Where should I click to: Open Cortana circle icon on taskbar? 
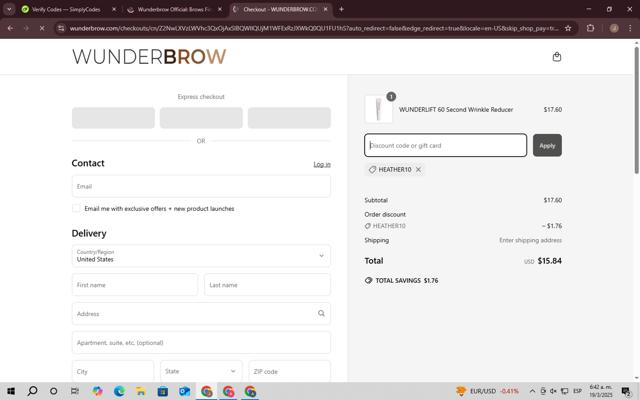click(53, 391)
